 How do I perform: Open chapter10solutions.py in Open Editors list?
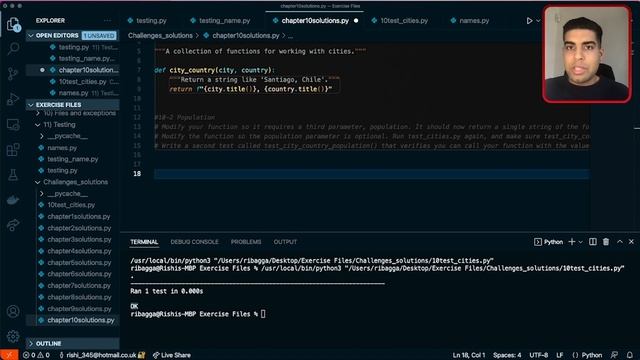pyautogui.click(x=73, y=70)
